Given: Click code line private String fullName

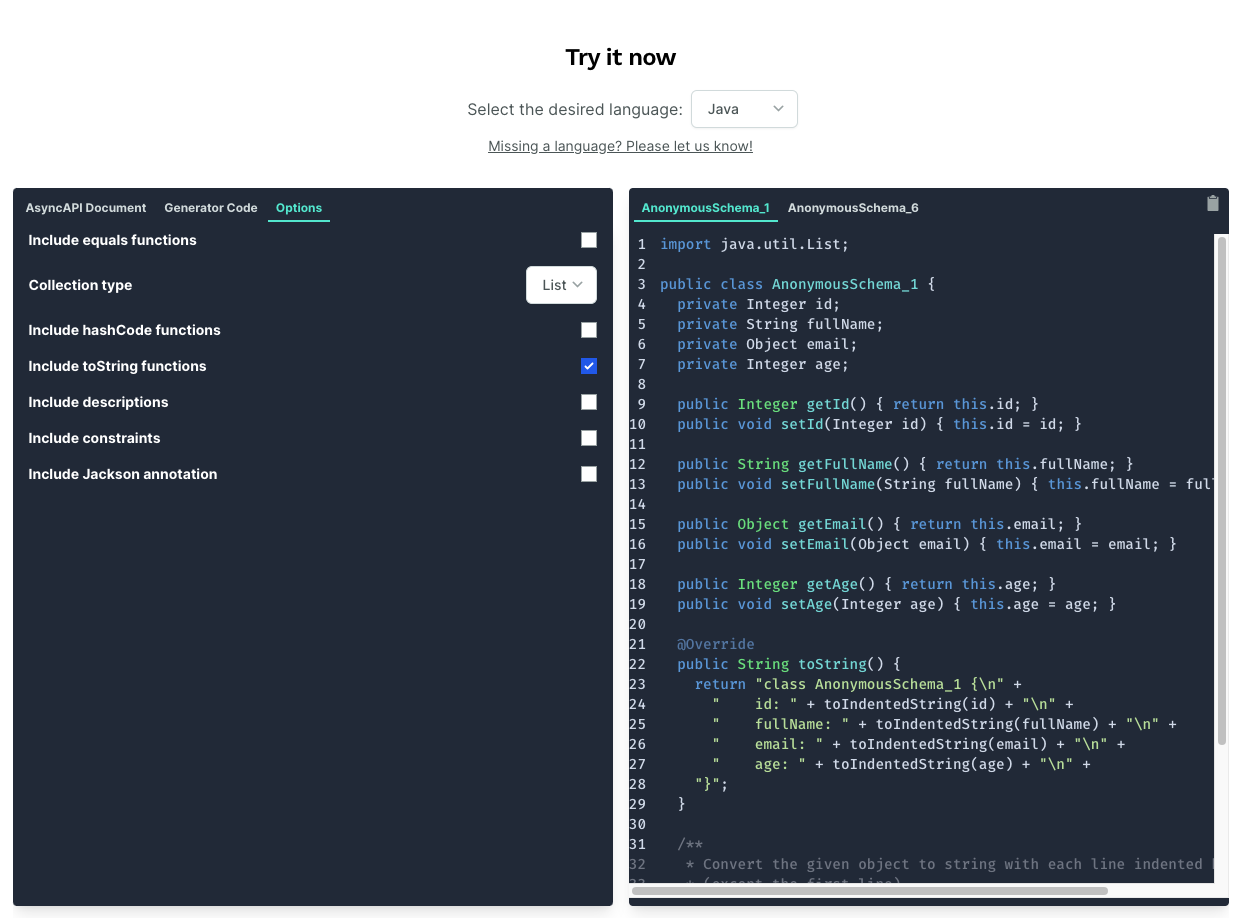Looking at the screenshot, I should pyautogui.click(x=780, y=324).
